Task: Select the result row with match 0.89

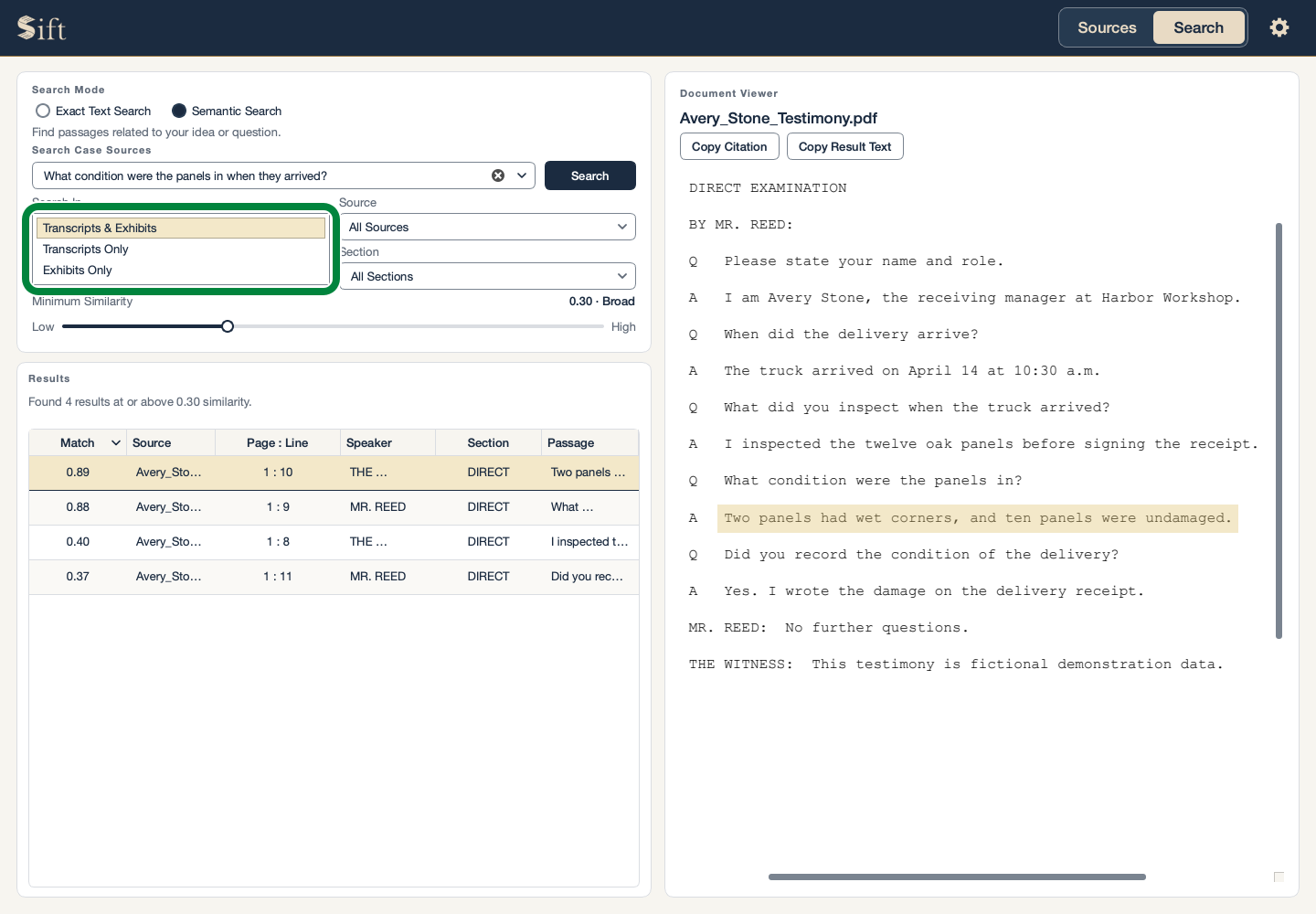Action: point(334,473)
